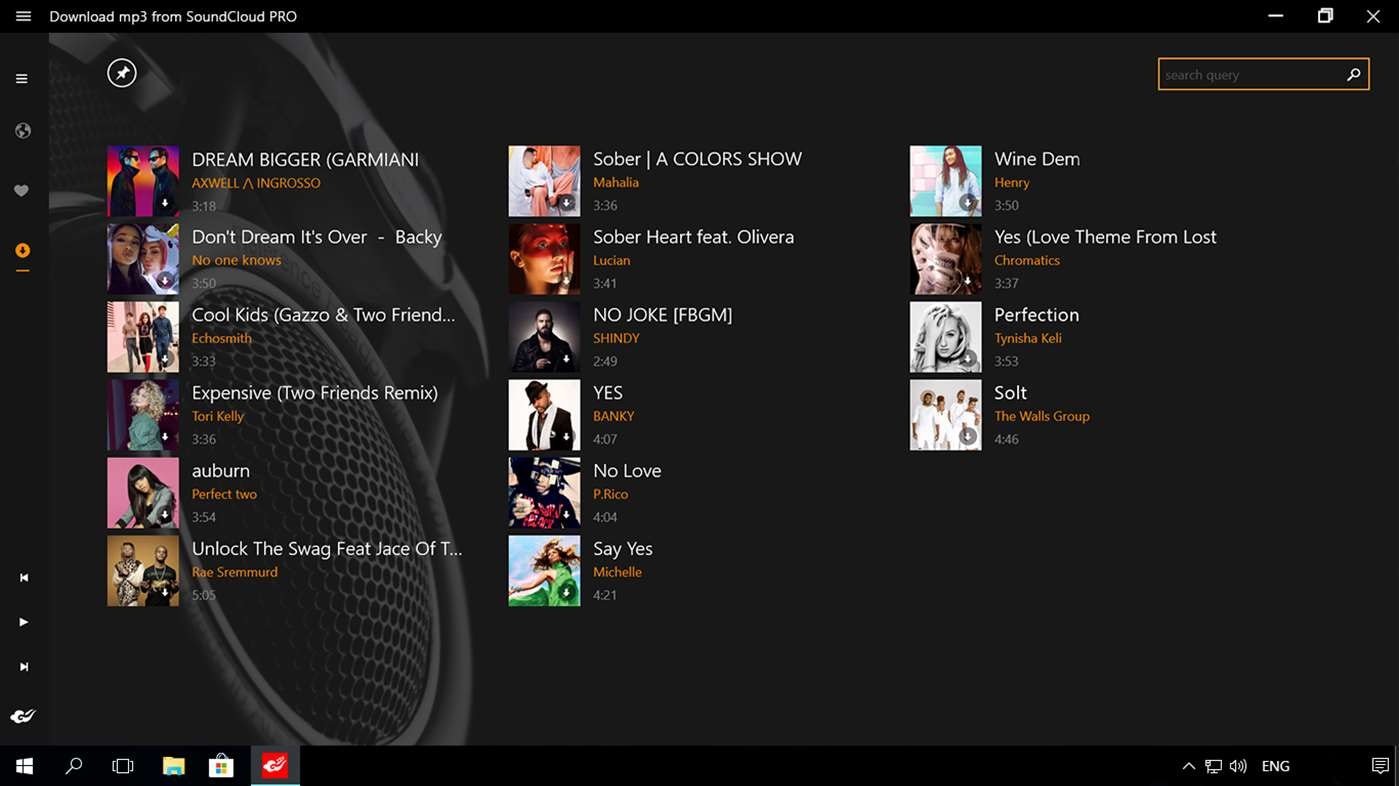Download Unlock The Swag track
This screenshot has width=1399, height=786.
tap(165, 593)
